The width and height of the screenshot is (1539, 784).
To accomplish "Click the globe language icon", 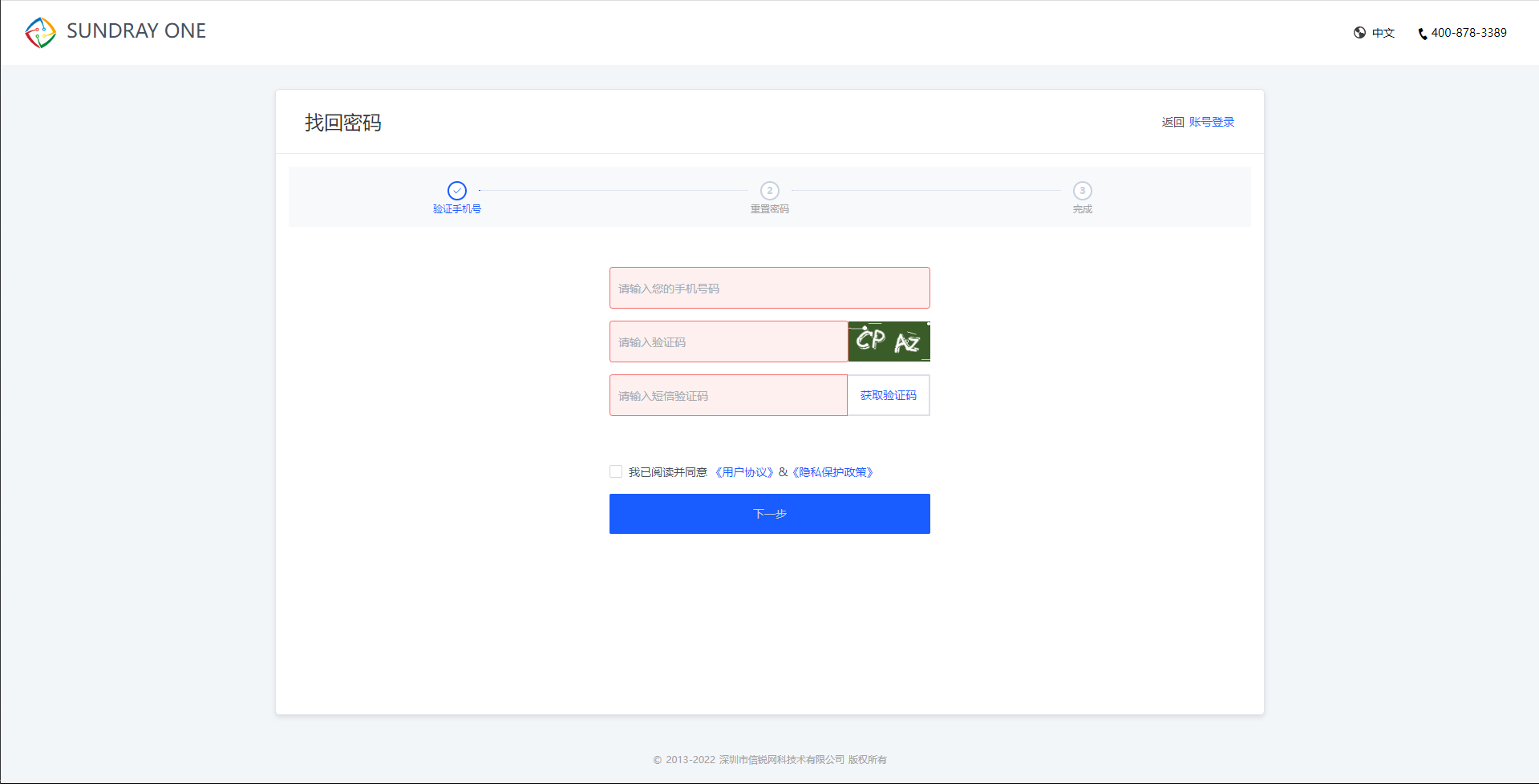I will click(x=1359, y=33).
